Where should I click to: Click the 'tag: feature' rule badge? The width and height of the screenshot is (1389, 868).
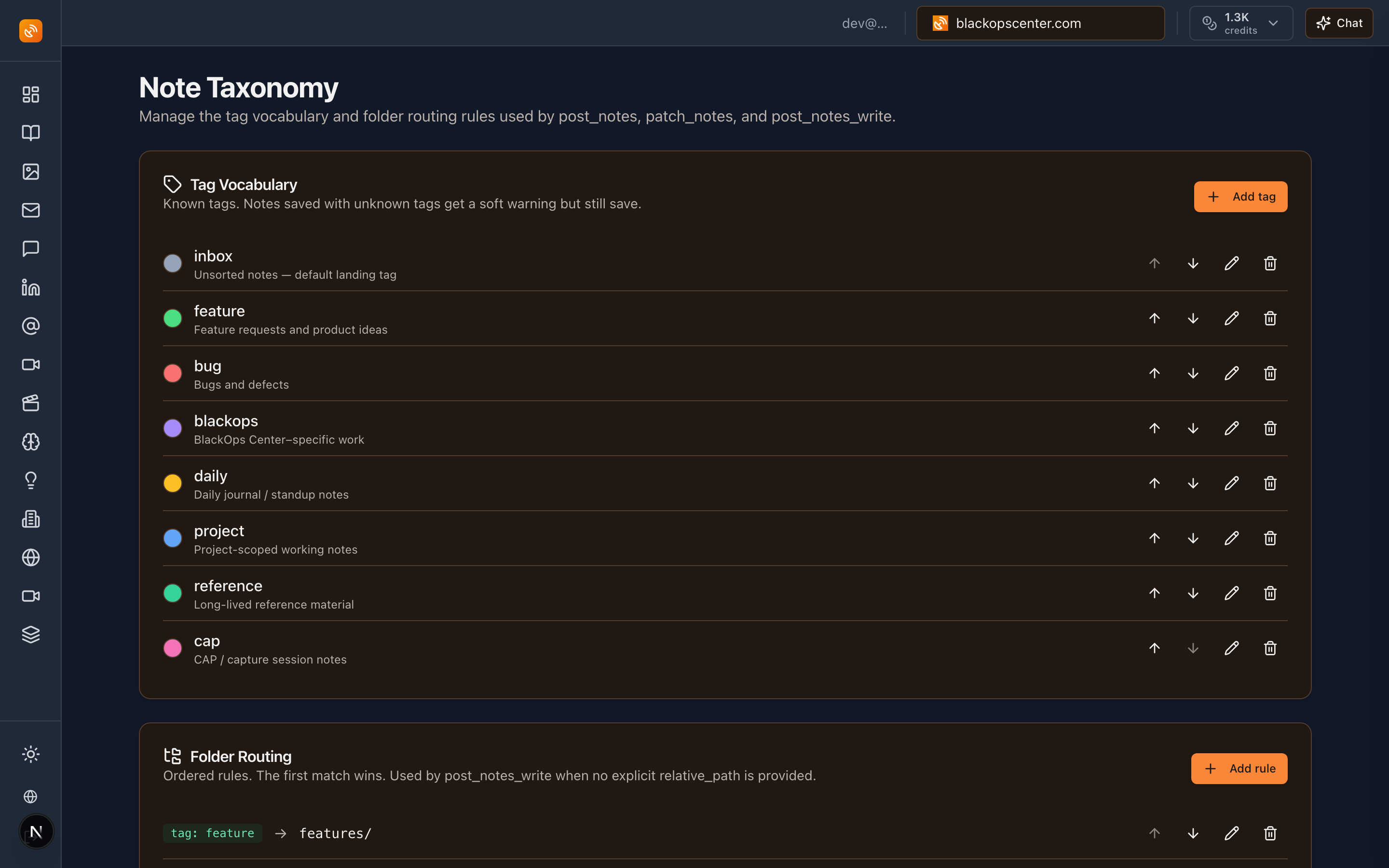pyautogui.click(x=212, y=833)
